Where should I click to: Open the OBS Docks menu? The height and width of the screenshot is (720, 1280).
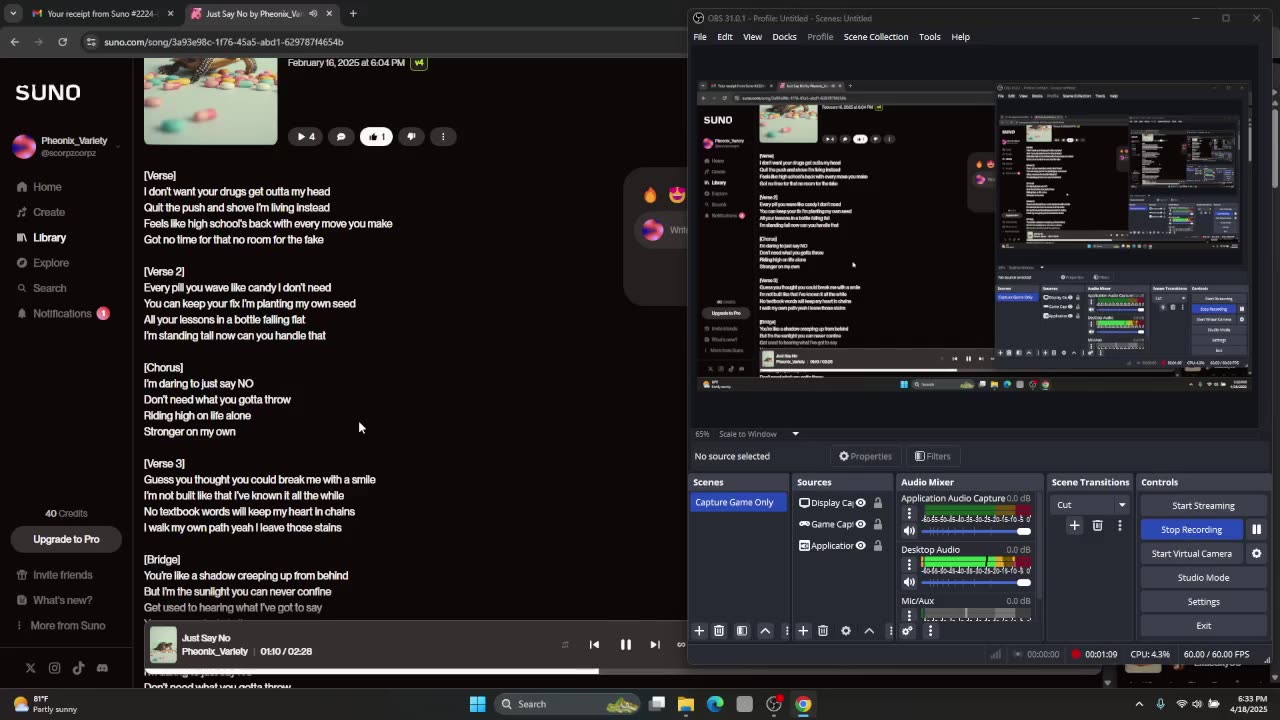784,37
